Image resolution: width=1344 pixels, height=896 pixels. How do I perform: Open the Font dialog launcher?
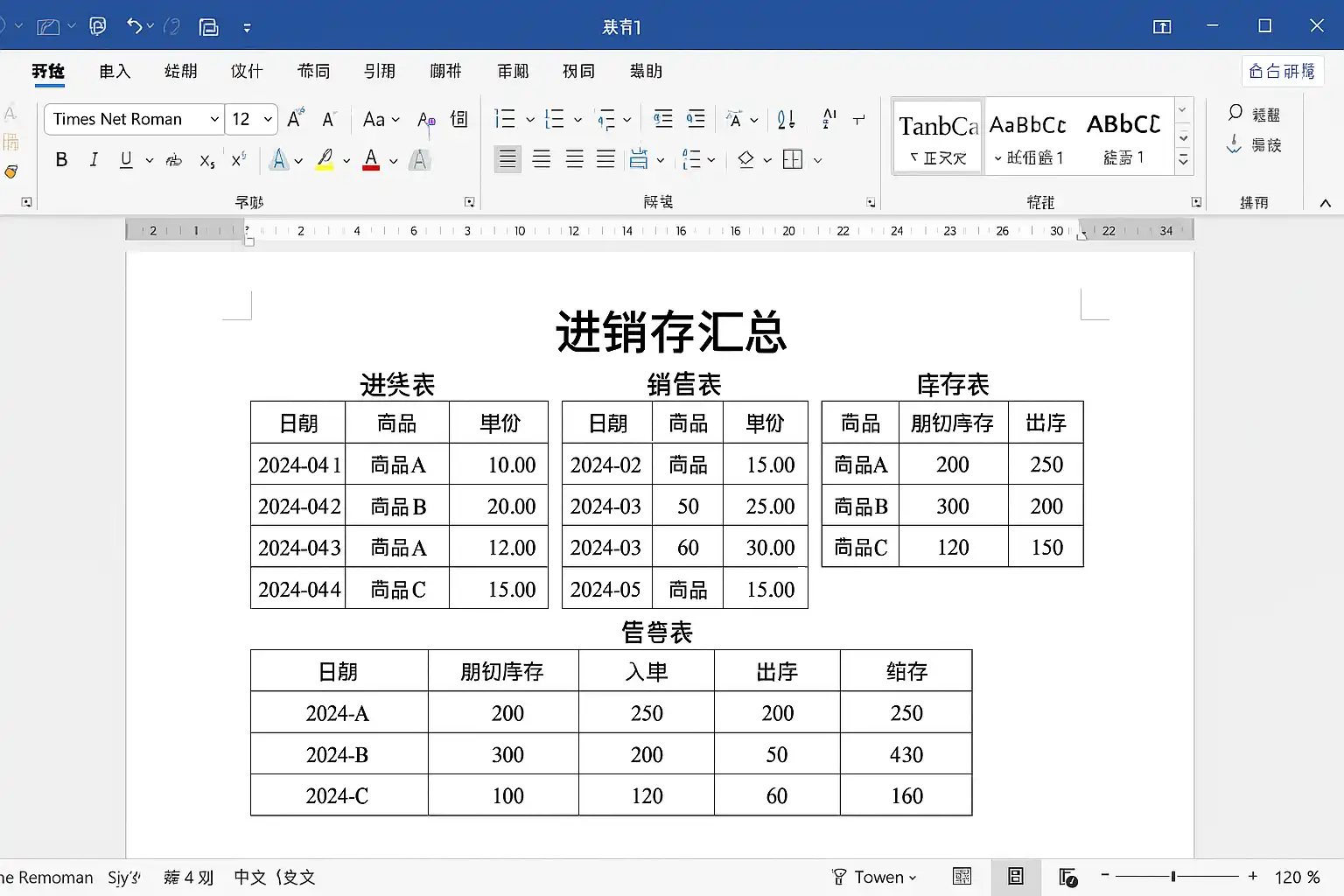pyautogui.click(x=469, y=202)
